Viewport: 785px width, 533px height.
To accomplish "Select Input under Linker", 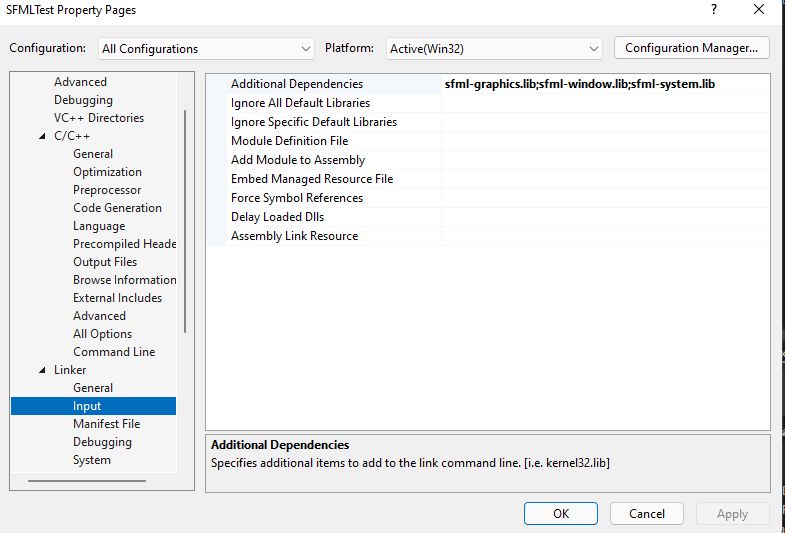I will (93, 406).
